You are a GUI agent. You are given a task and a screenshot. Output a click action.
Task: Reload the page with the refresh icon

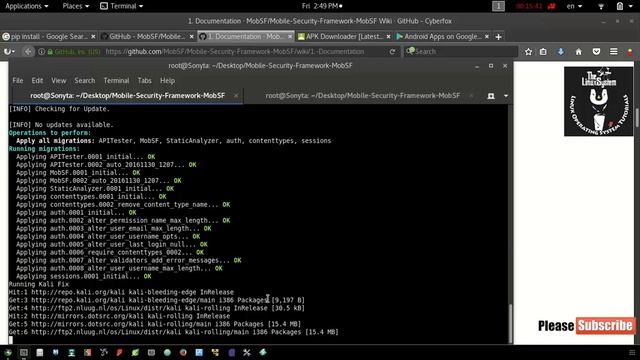click(x=392, y=51)
